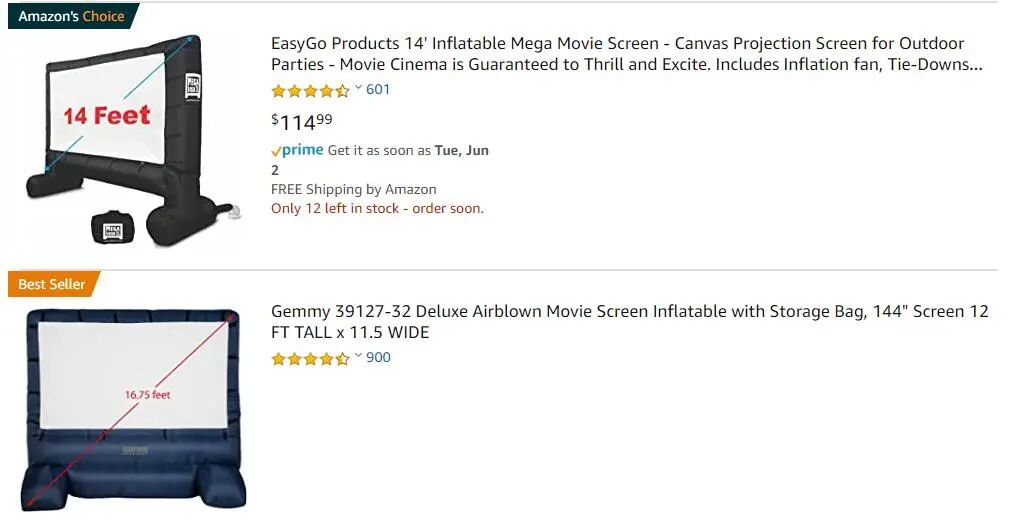
Task: Click the Best Seller badge
Action: (x=53, y=284)
